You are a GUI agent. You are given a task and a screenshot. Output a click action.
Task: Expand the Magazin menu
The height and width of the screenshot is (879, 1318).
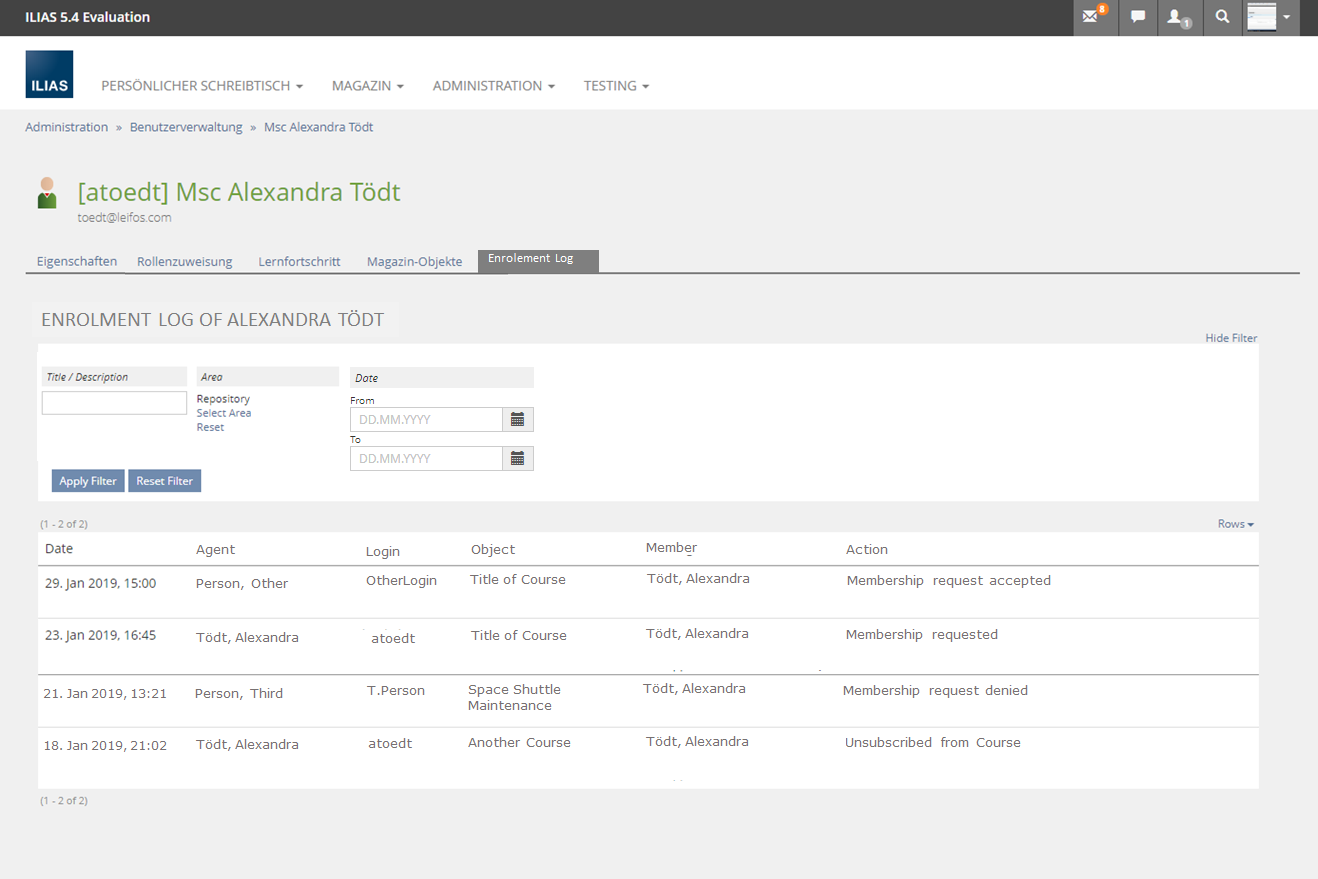[x=367, y=86]
